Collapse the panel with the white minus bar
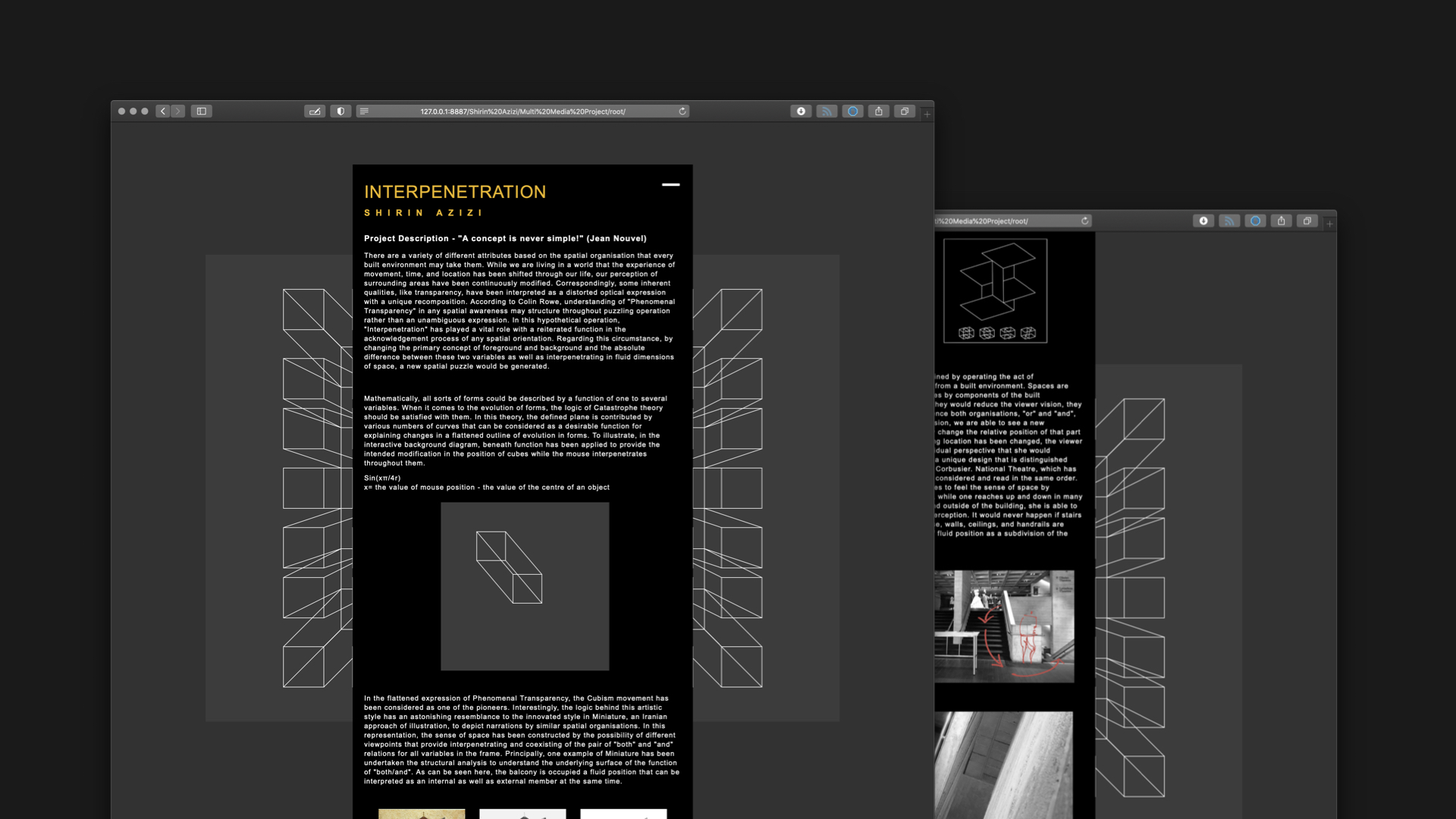The width and height of the screenshot is (1456, 819). (x=670, y=184)
